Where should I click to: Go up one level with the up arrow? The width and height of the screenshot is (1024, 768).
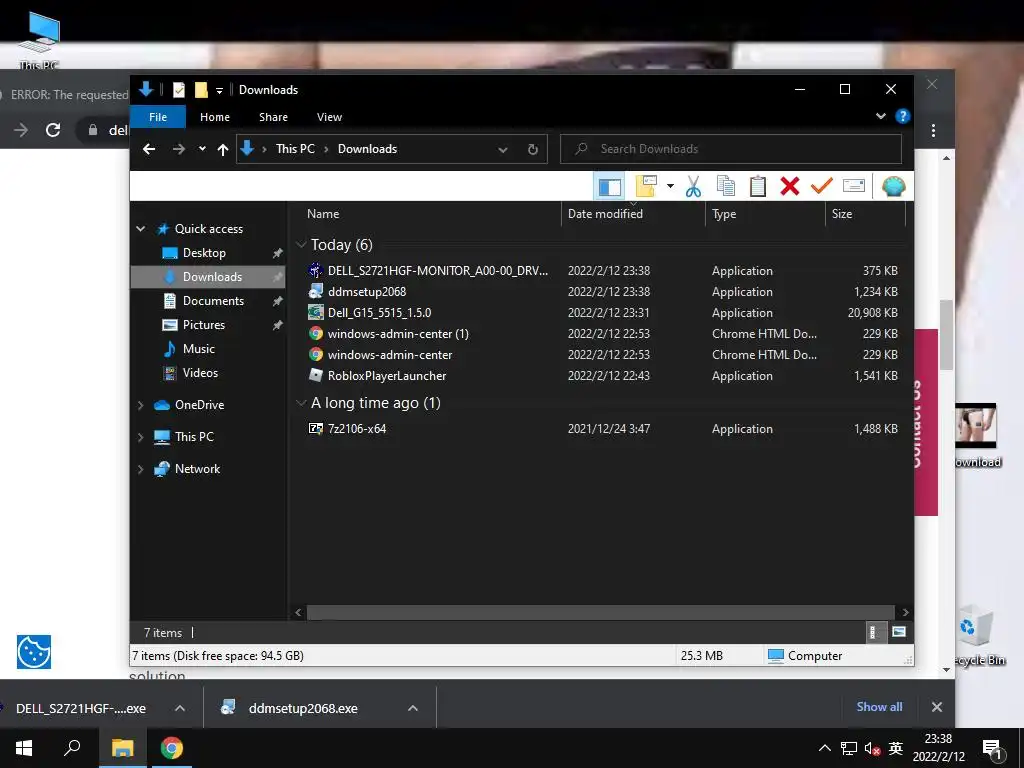pos(223,150)
